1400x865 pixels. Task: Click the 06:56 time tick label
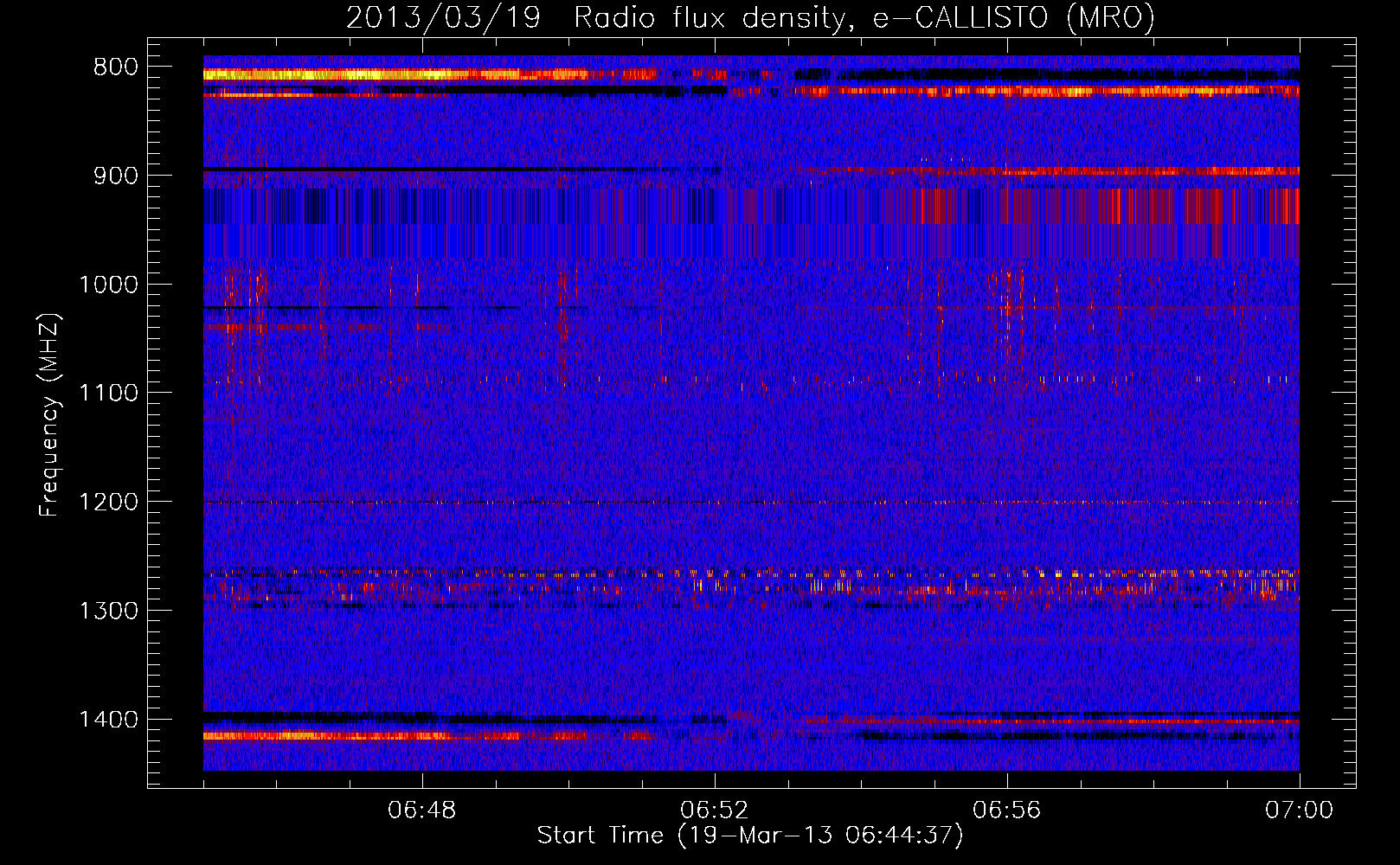tap(1007, 811)
